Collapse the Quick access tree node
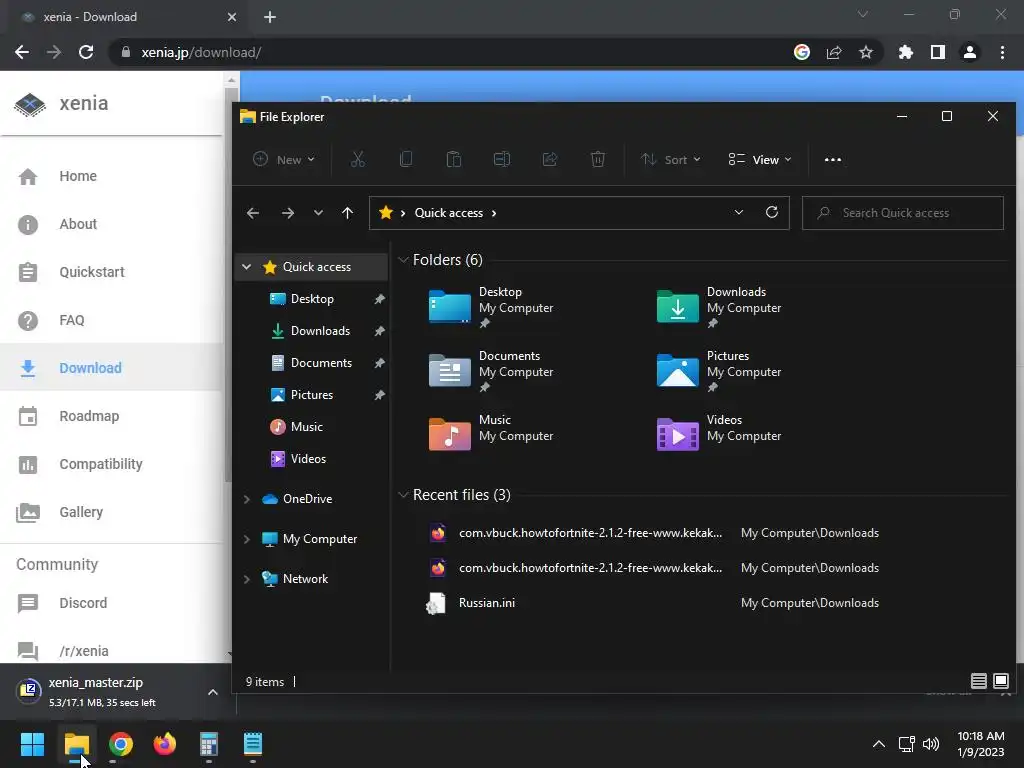The width and height of the screenshot is (1024, 768). tap(247, 266)
